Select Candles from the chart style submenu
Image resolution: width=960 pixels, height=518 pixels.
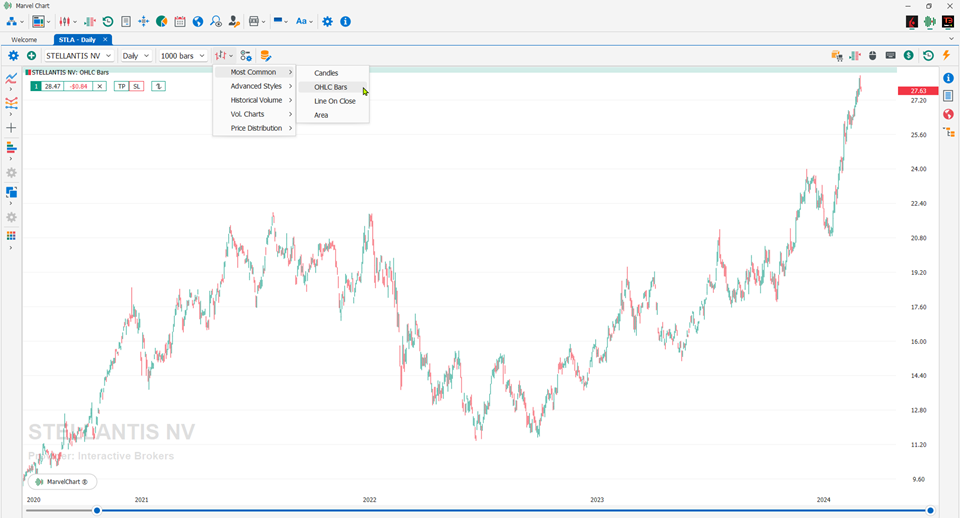326,73
